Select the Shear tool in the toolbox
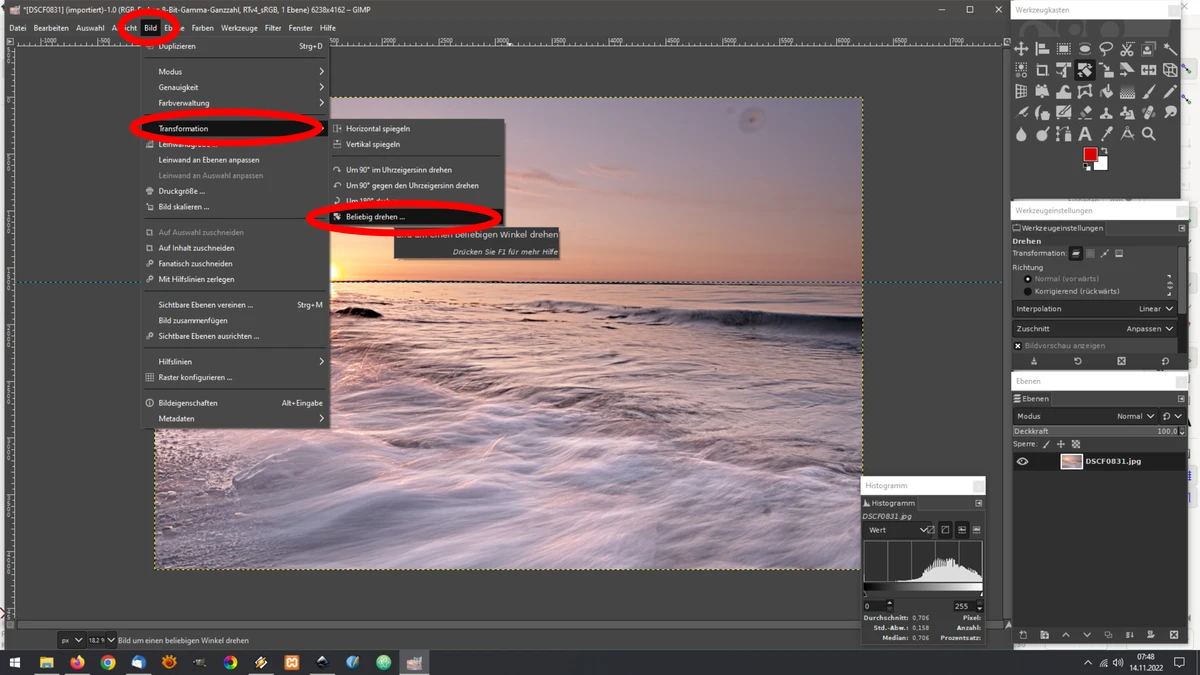The width and height of the screenshot is (1200, 675). 1127,70
